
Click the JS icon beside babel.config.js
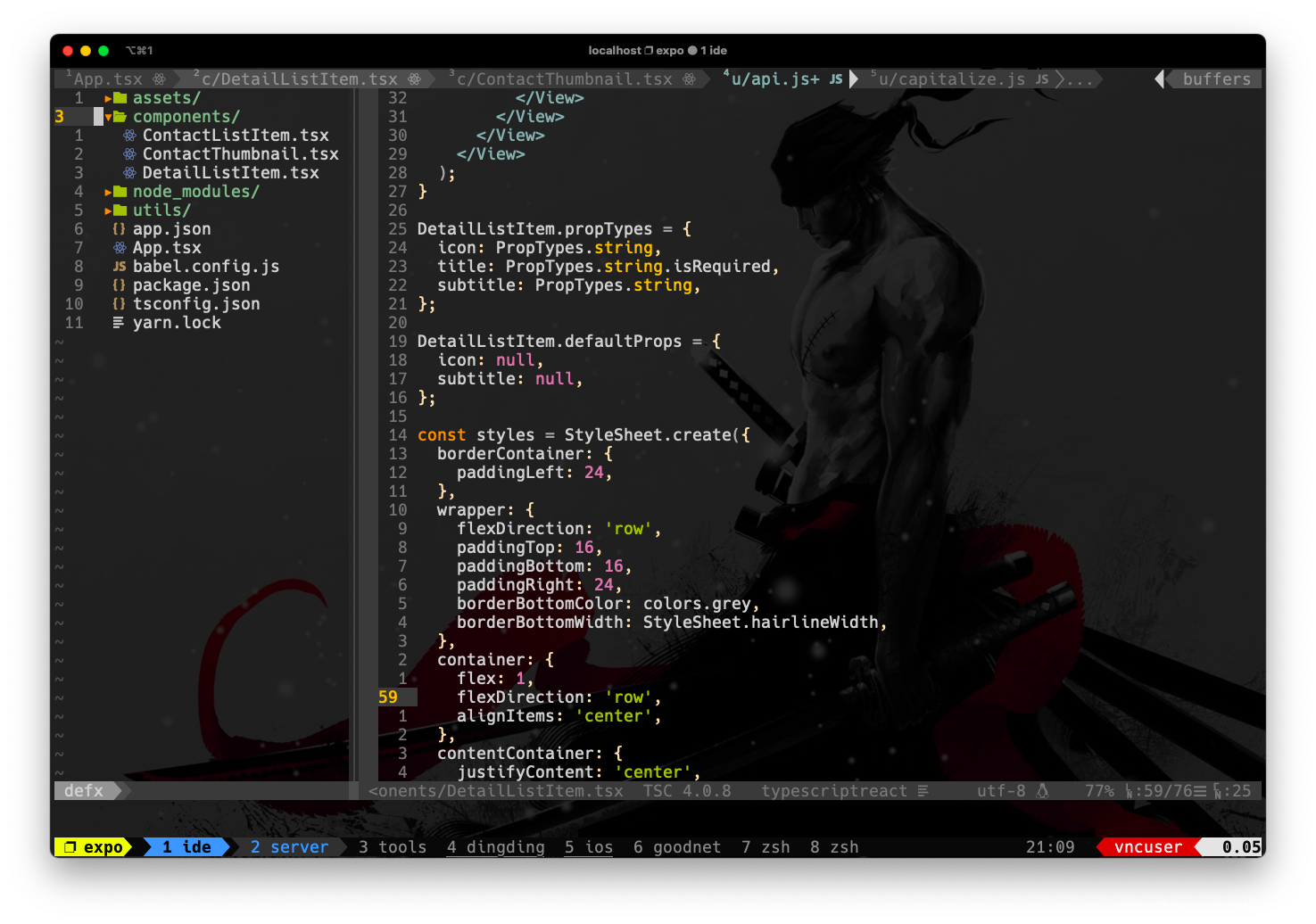(x=120, y=267)
